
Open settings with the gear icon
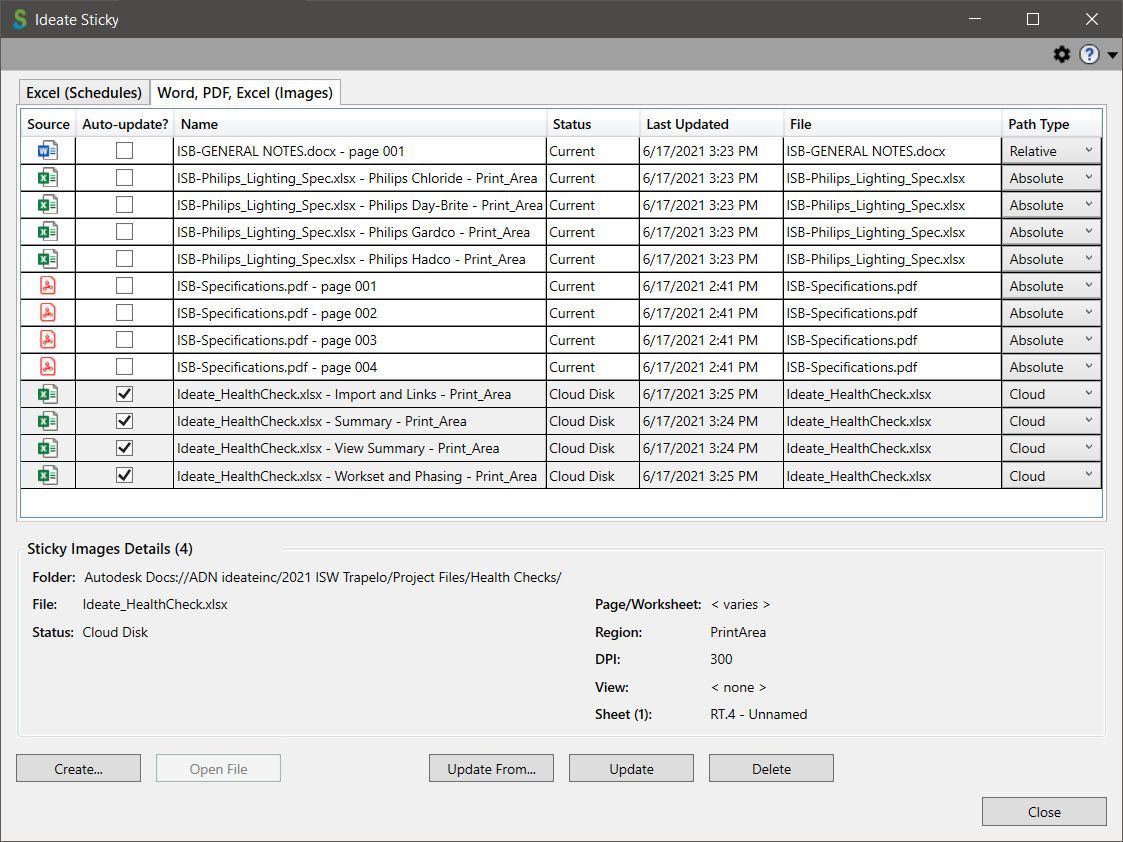click(x=1061, y=54)
